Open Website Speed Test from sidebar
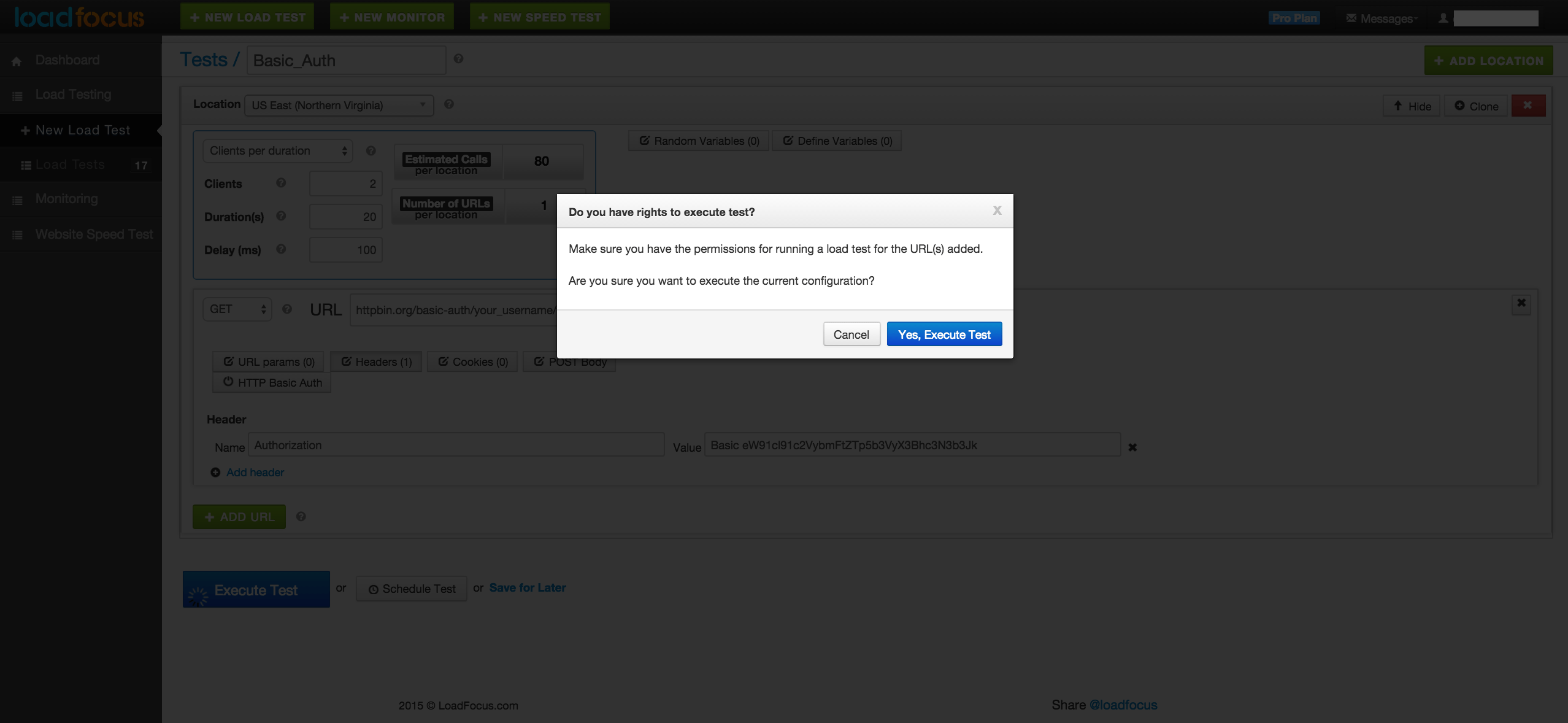The image size is (1568, 723). [93, 234]
